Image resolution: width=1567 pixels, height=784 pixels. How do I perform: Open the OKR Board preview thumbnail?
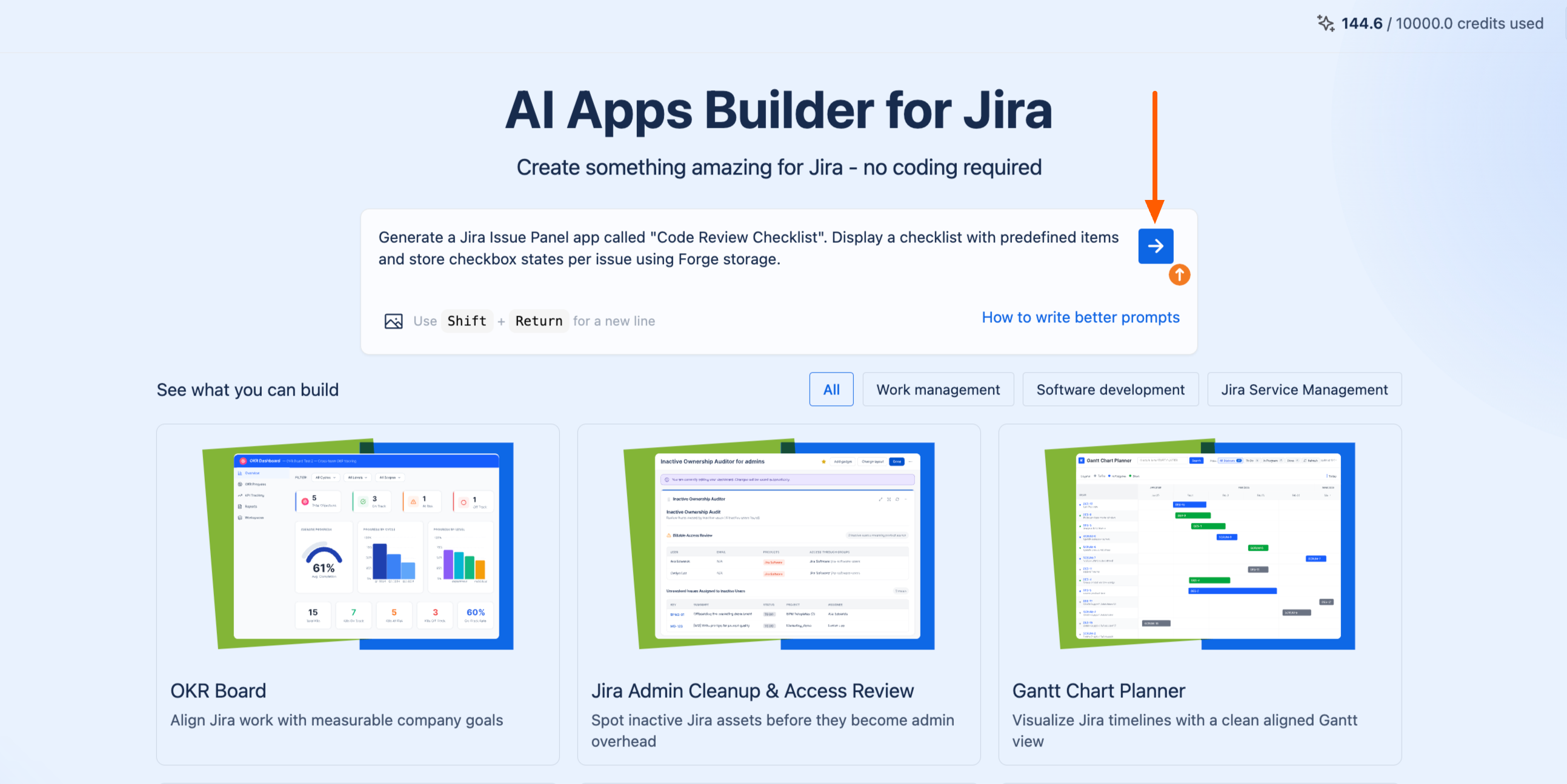point(358,543)
